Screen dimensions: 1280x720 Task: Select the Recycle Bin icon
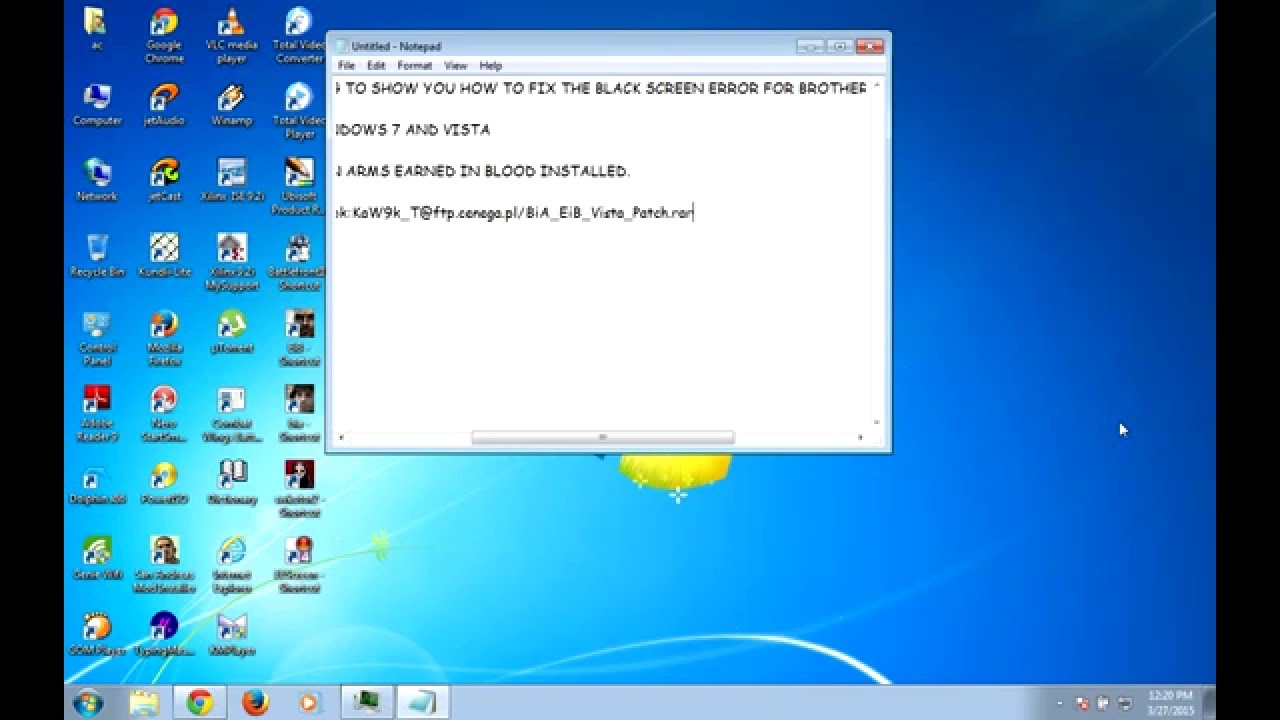click(97, 256)
